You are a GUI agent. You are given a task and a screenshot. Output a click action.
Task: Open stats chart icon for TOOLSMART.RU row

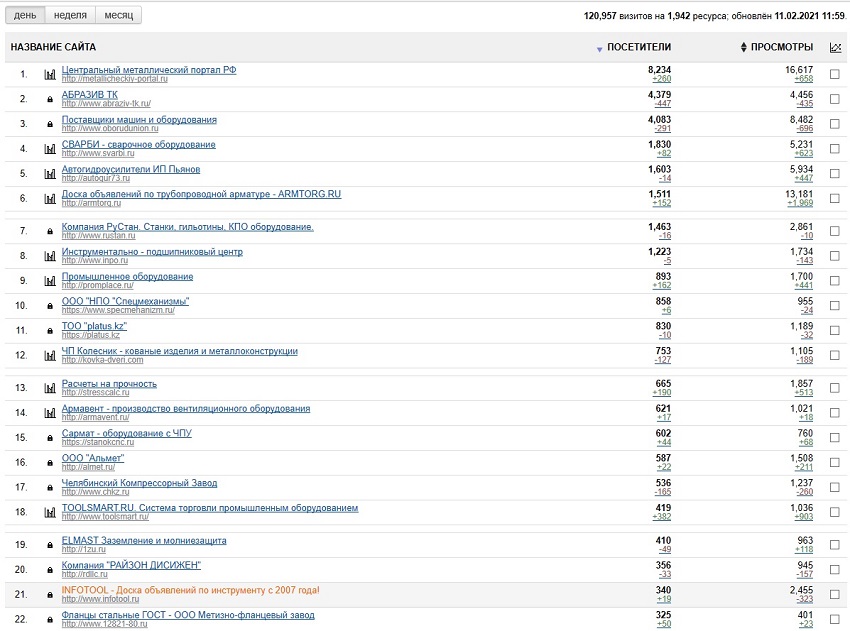[50, 513]
